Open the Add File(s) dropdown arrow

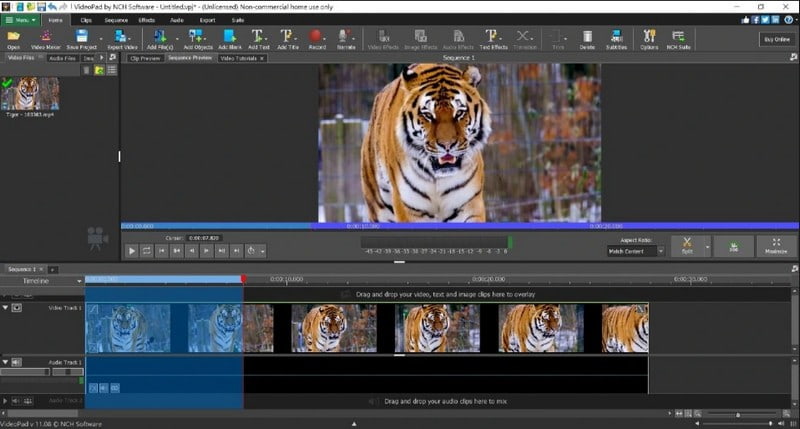coord(177,39)
